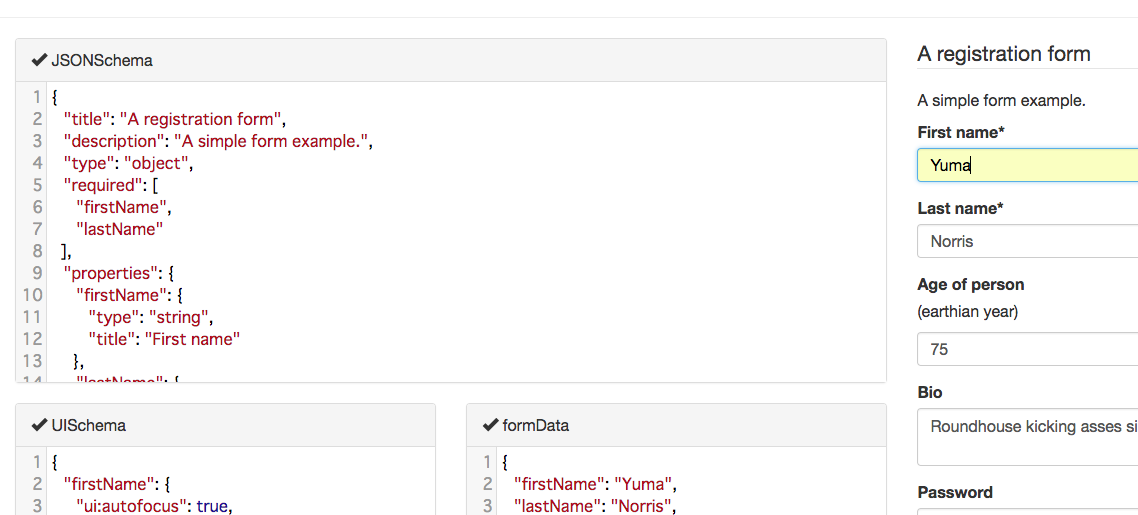1138x515 pixels.
Task: Click the "type": "string" line
Action: [x=152, y=317]
